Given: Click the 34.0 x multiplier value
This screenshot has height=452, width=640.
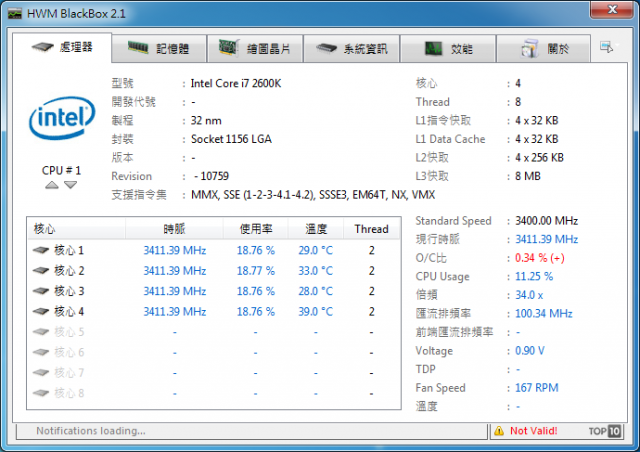Looking at the screenshot, I should pos(529,295).
